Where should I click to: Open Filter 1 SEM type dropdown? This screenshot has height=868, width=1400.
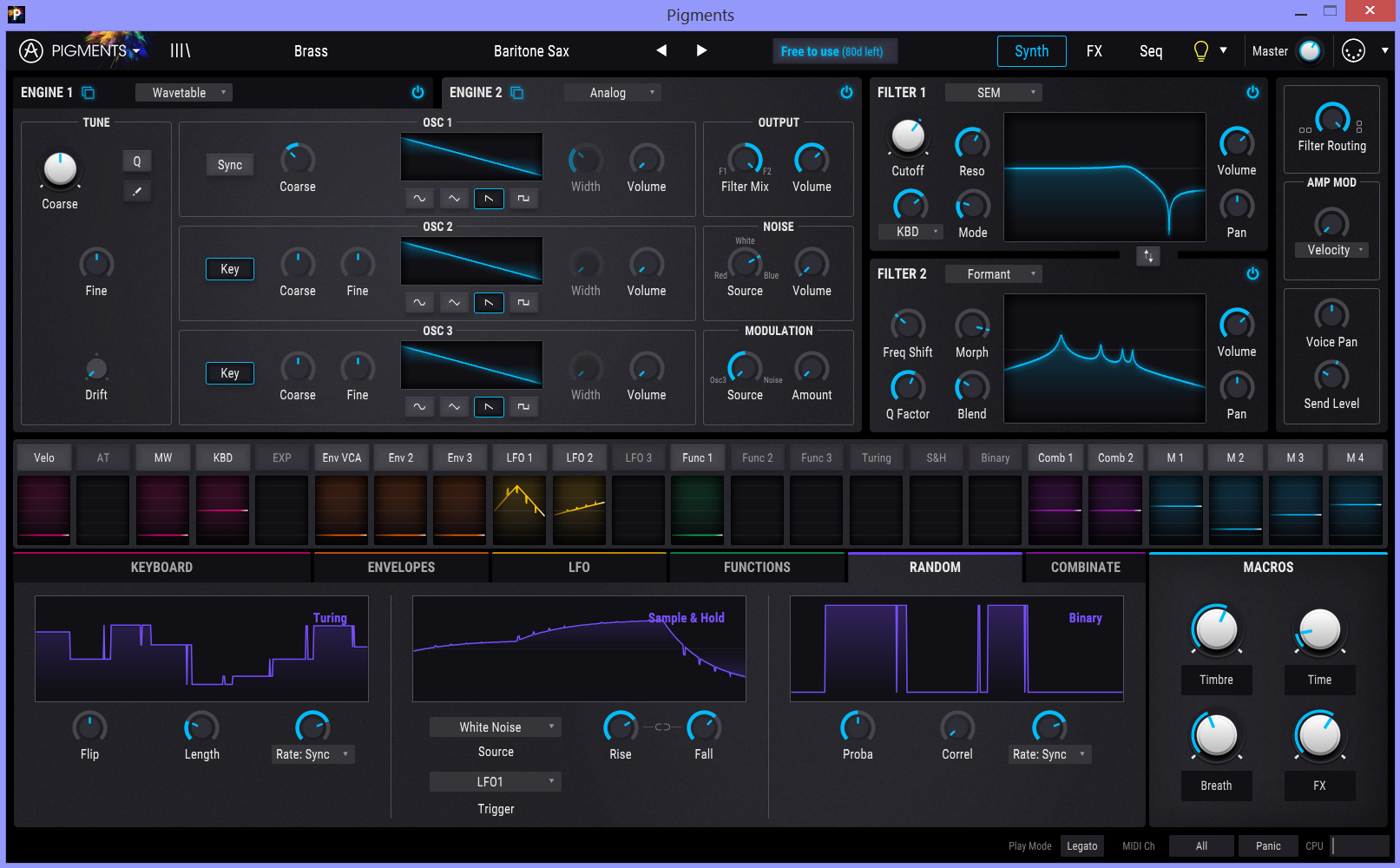coord(994,93)
